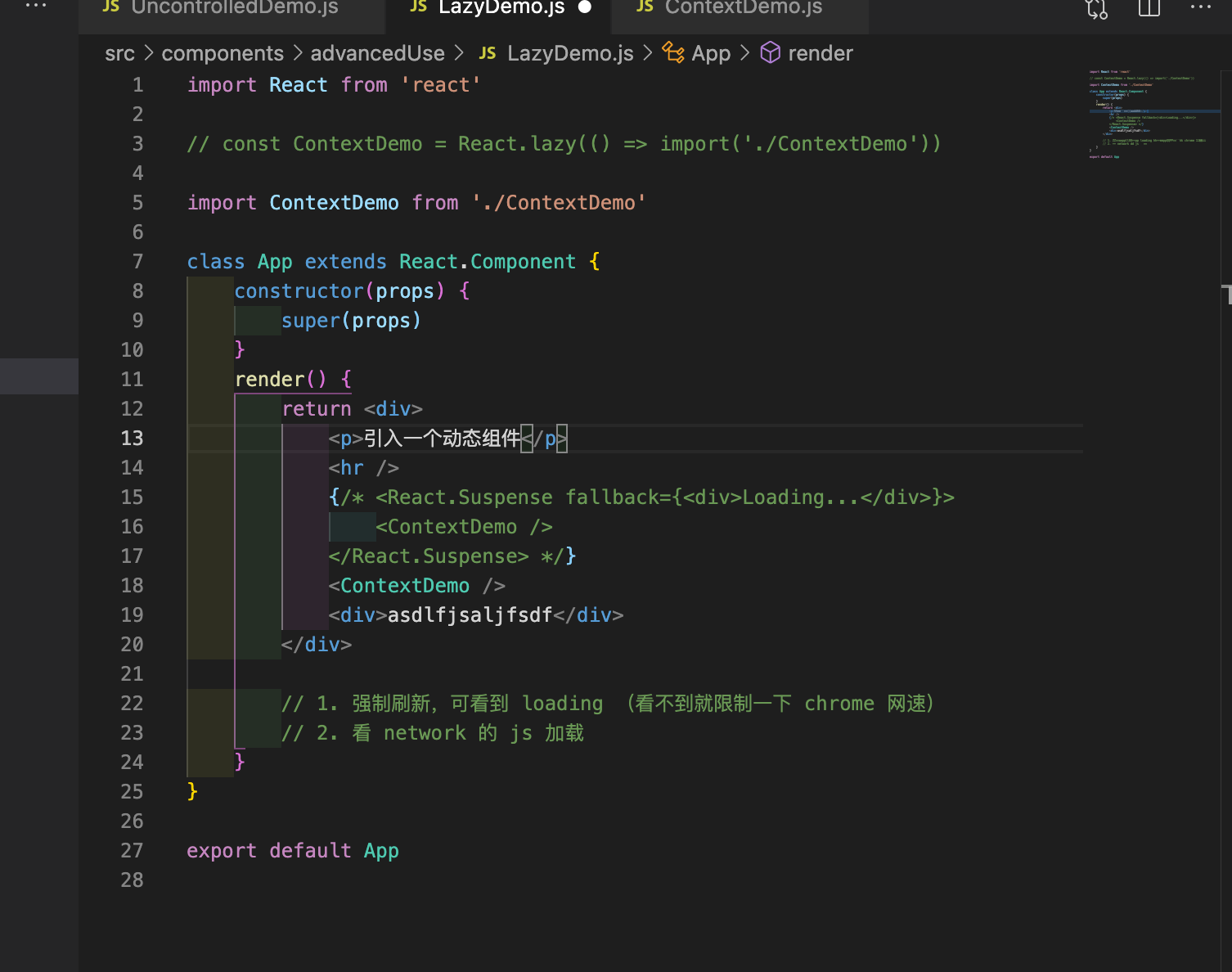The height and width of the screenshot is (972, 1232).
Task: Click 'return <div>' on line 12
Action: coord(352,409)
